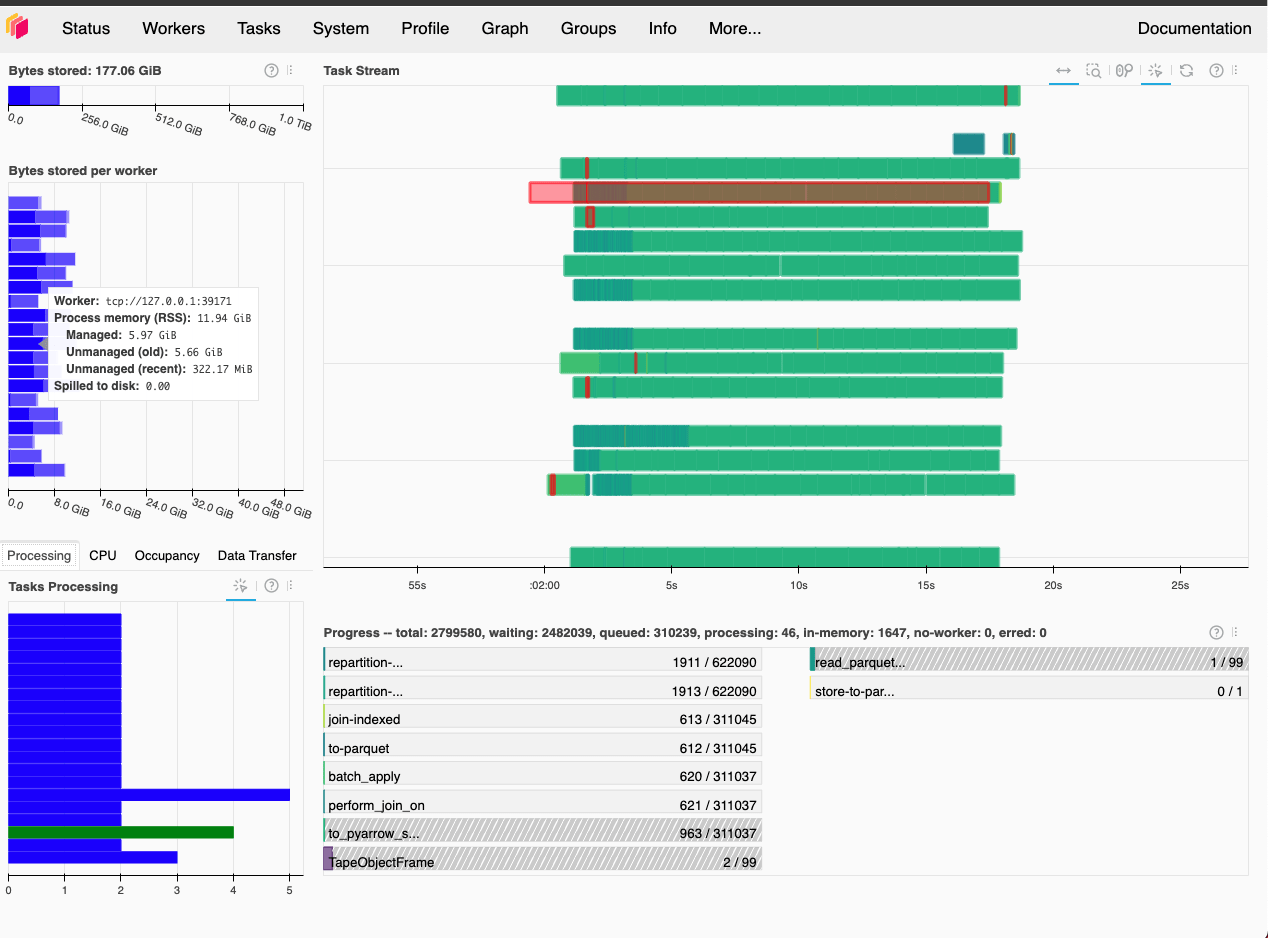Image resolution: width=1268 pixels, height=938 pixels.
Task: Open help for Tasks Processing plot
Action: pyautogui.click(x=271, y=586)
